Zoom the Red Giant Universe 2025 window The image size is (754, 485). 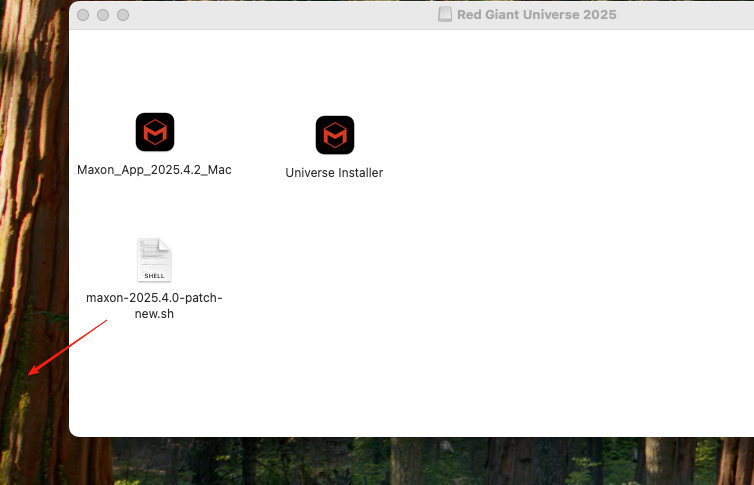(123, 15)
